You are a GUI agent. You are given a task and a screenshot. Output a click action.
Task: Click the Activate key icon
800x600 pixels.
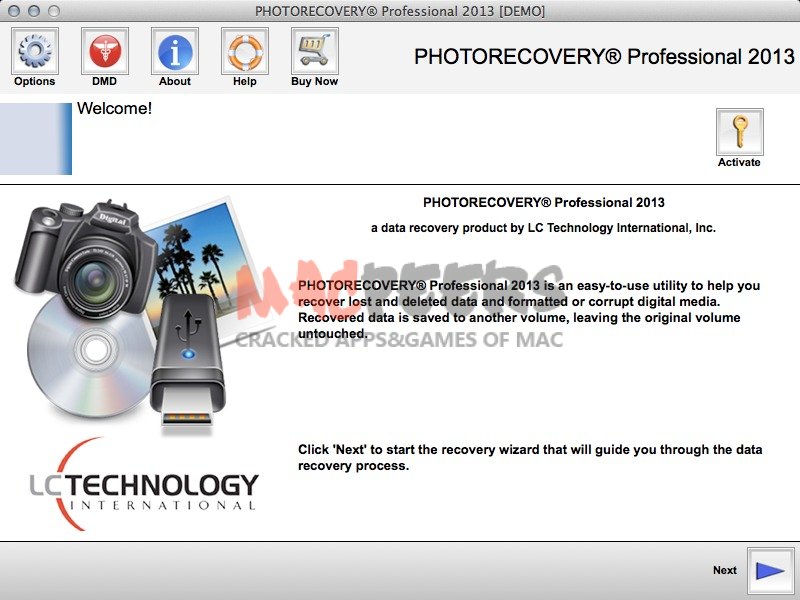739,132
